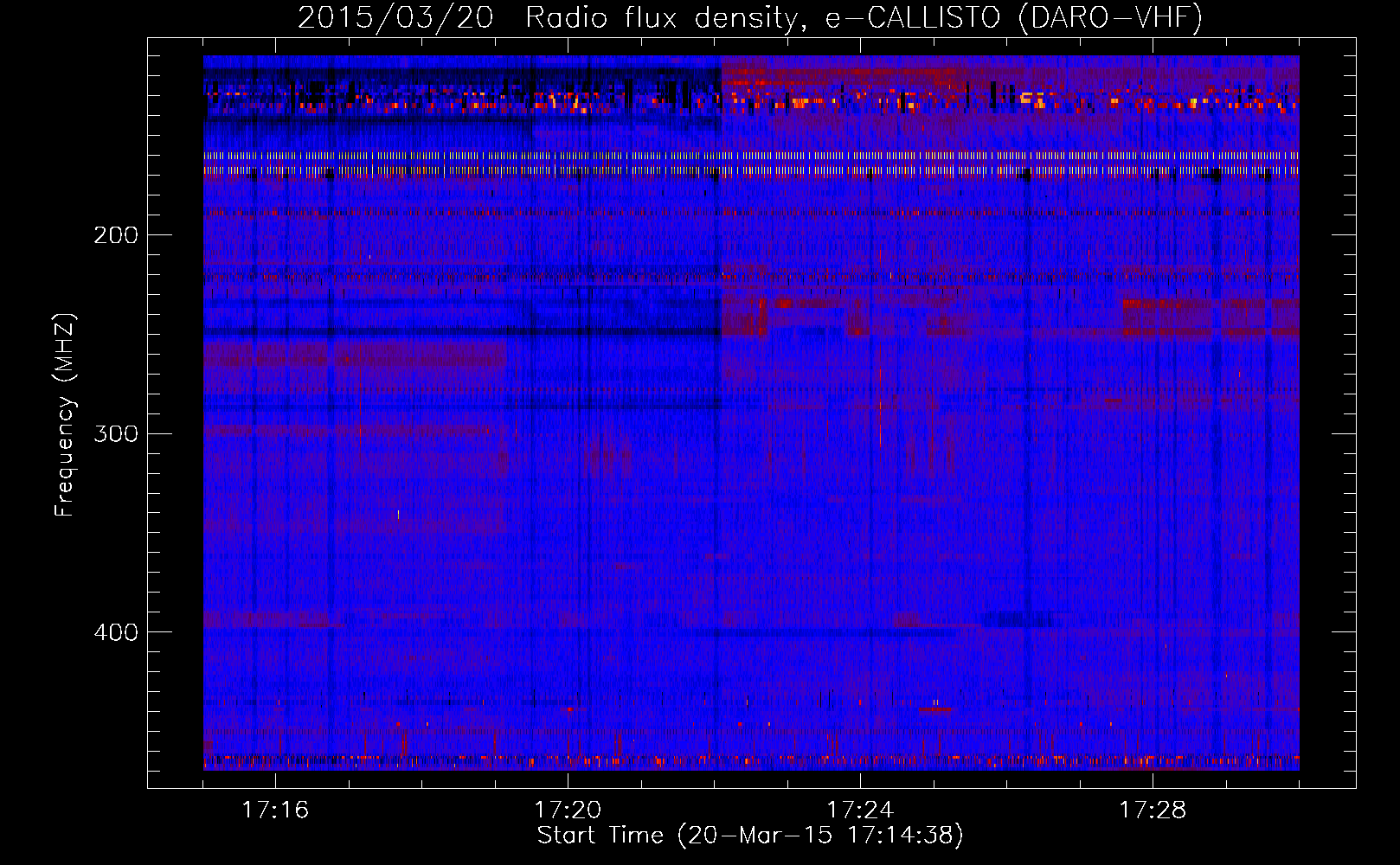This screenshot has width=1400, height=865.
Task: Select the 200 frequency axis label
Action: point(116,235)
